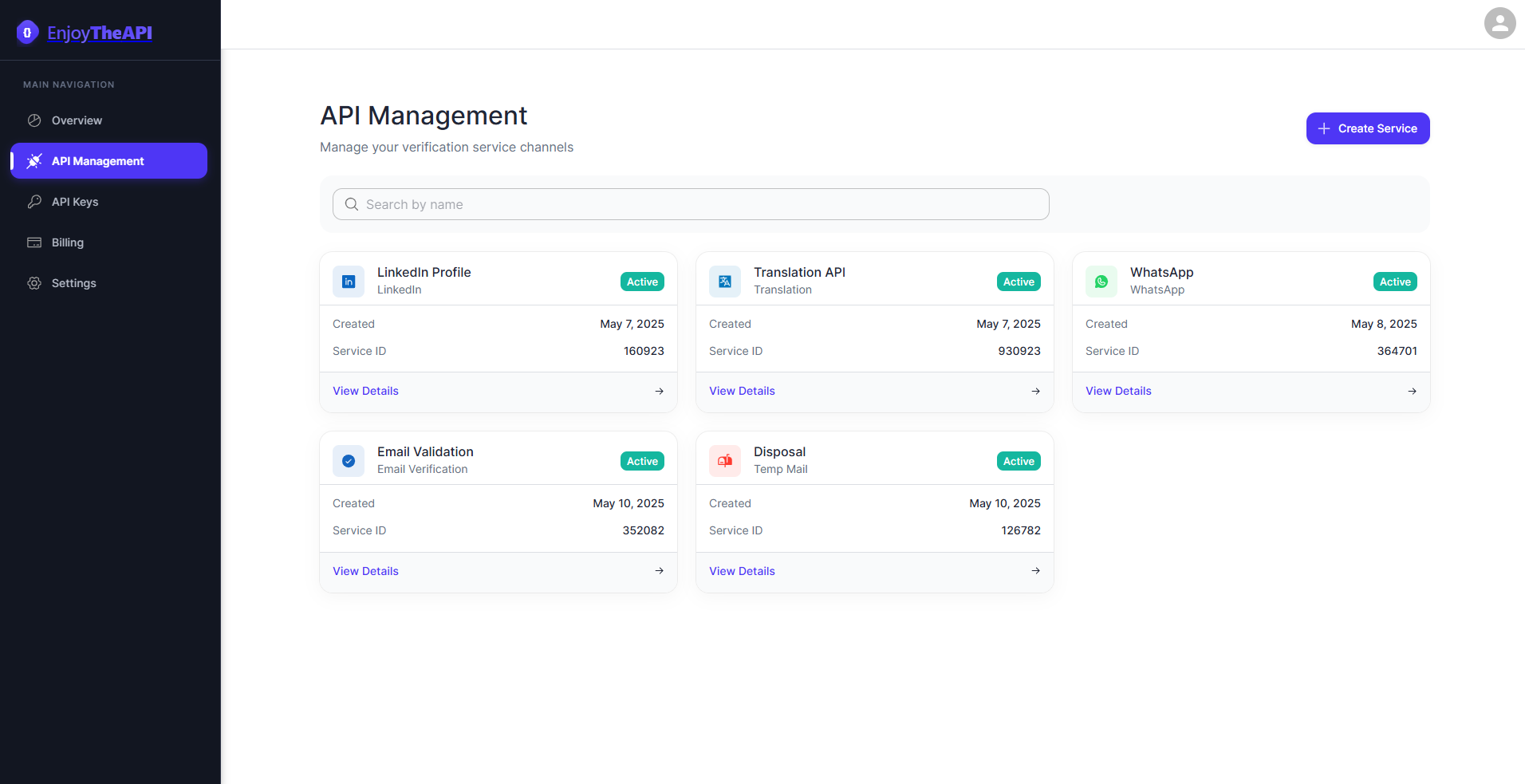Click the Active badge on Translation API

click(x=1019, y=282)
